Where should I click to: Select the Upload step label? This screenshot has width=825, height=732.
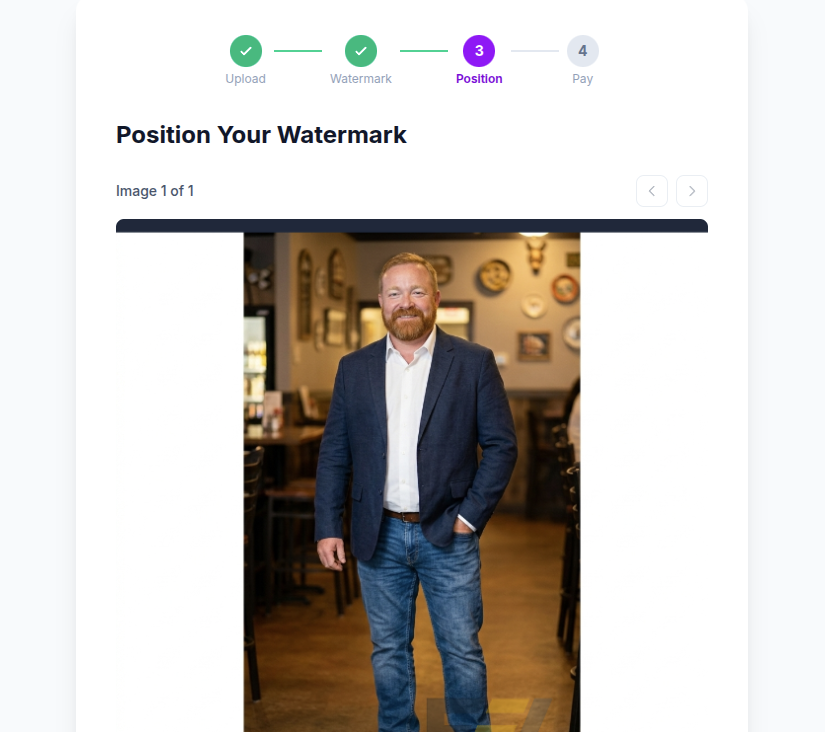(246, 78)
